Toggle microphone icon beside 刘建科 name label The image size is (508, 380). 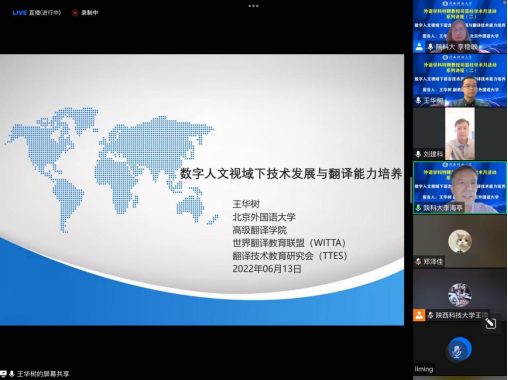tap(418, 154)
